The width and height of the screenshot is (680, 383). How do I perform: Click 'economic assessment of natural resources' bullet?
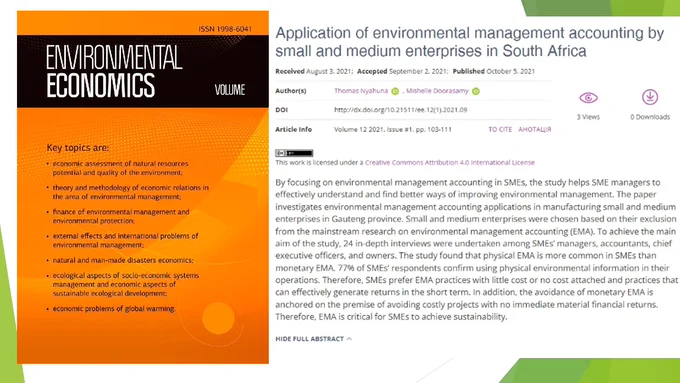pyautogui.click(x=120, y=168)
